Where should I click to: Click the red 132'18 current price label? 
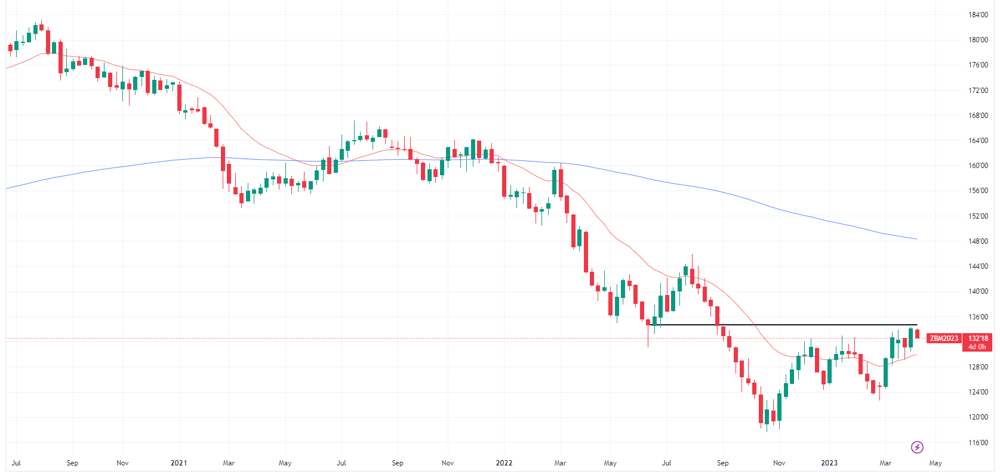tap(977, 338)
